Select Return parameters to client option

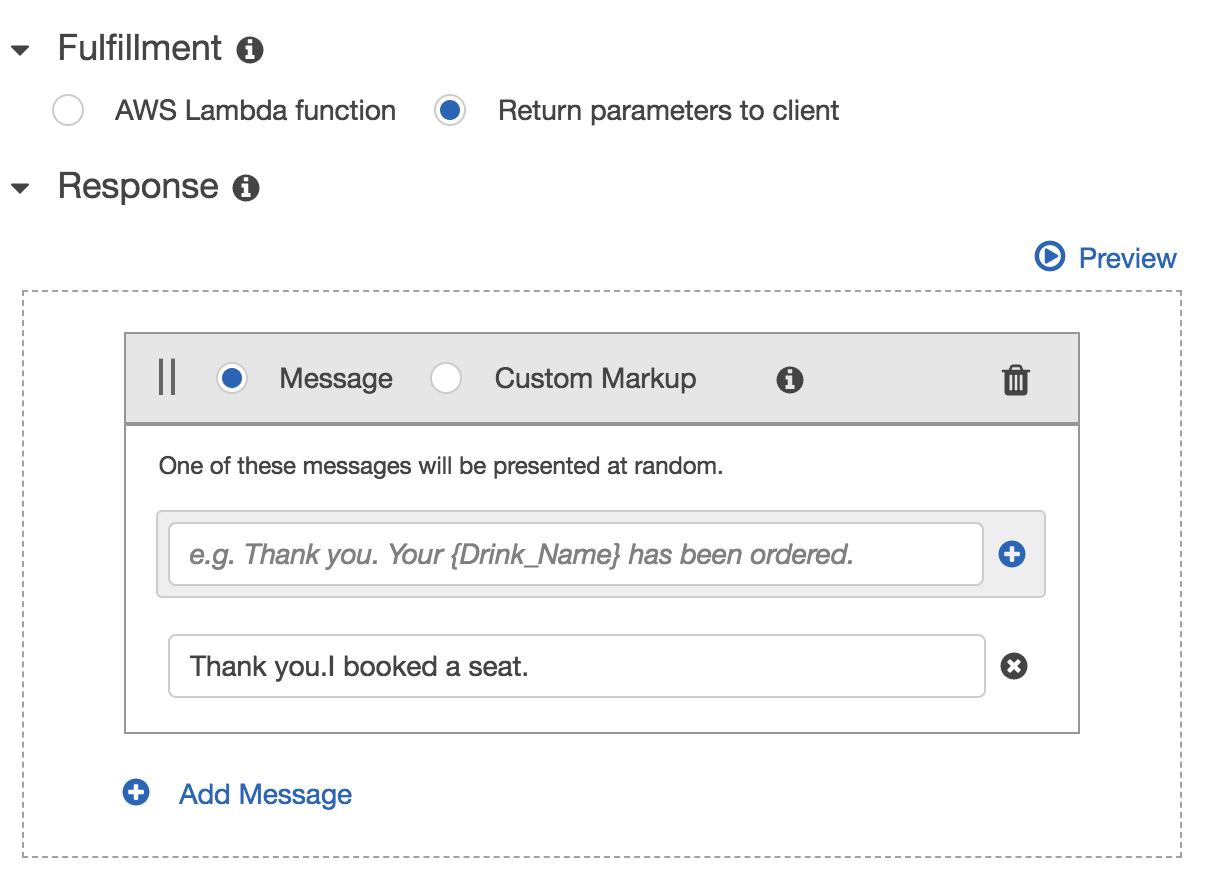coord(450,110)
